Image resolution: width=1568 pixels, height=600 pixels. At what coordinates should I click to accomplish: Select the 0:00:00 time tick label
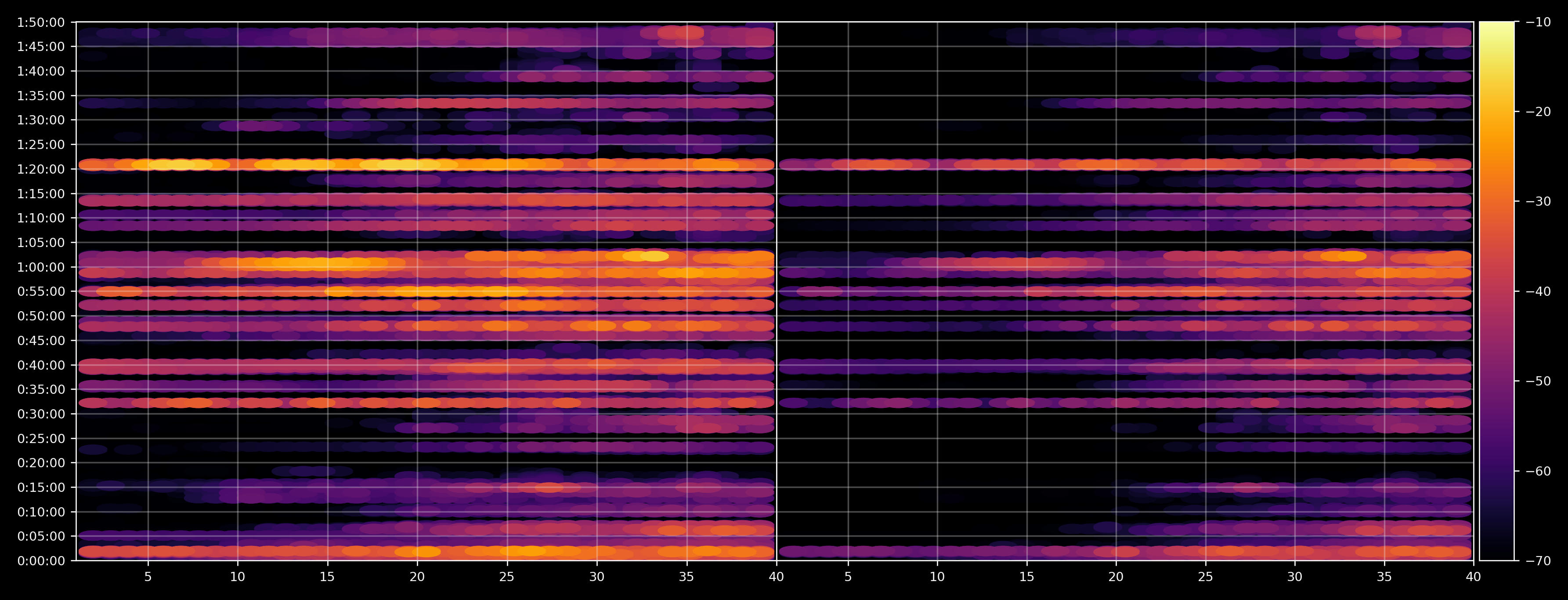pyautogui.click(x=41, y=560)
